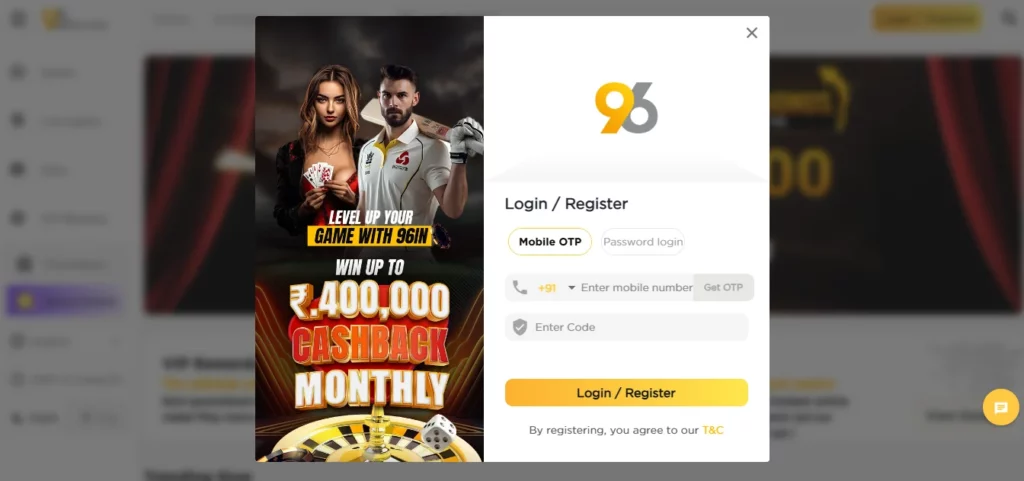Click the cashback monthly promo banner
The width and height of the screenshot is (1024, 481).
pyautogui.click(x=369, y=239)
